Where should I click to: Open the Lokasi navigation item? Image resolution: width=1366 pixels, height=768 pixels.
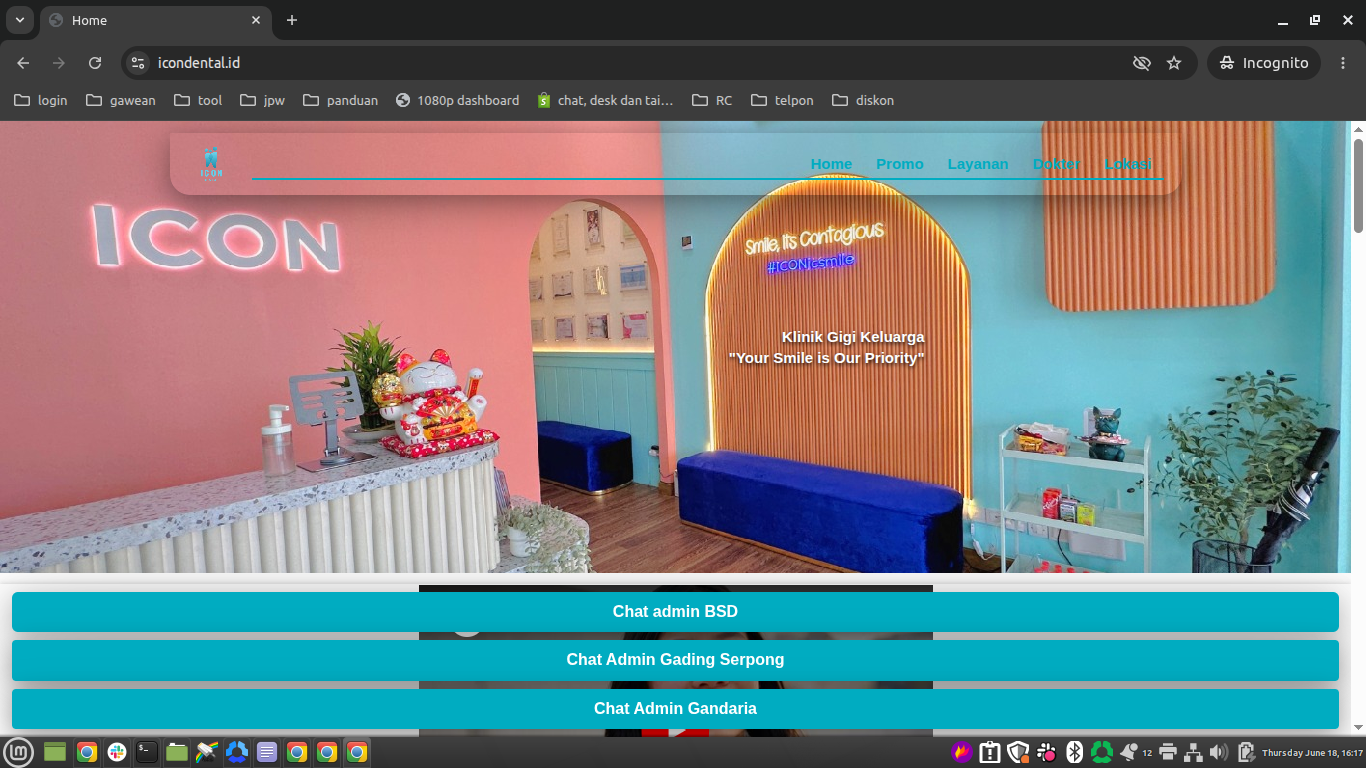[1128, 164]
